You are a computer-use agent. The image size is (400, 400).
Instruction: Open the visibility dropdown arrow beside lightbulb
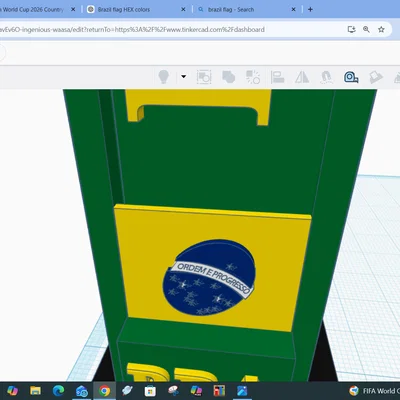pyautogui.click(x=183, y=76)
